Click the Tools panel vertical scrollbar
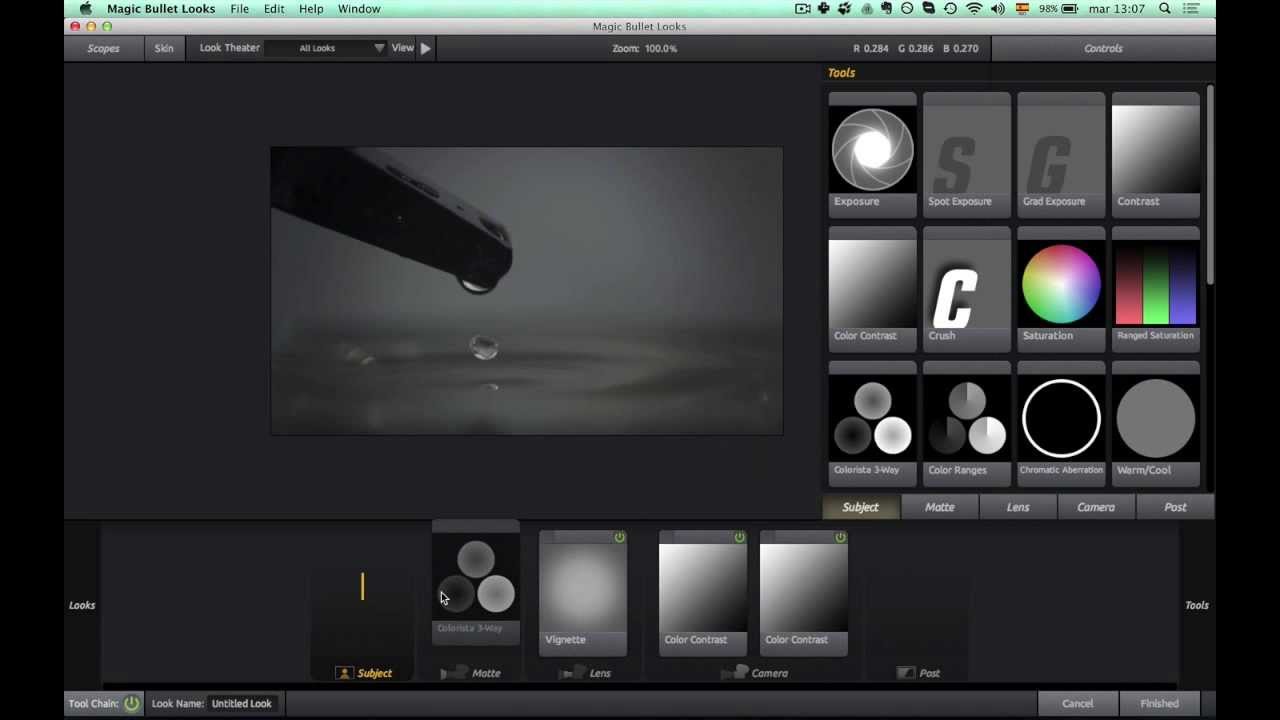 (1210, 185)
